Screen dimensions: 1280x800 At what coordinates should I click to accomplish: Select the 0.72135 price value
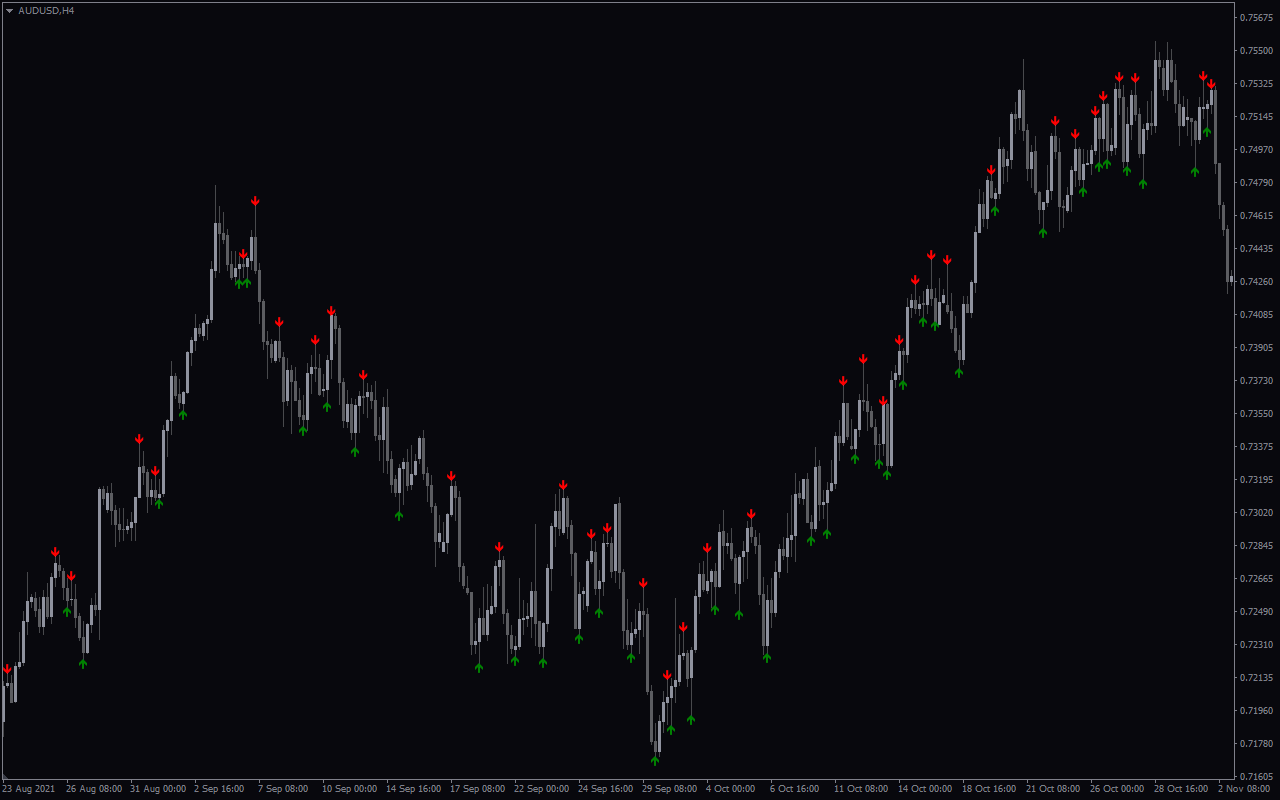point(1257,677)
